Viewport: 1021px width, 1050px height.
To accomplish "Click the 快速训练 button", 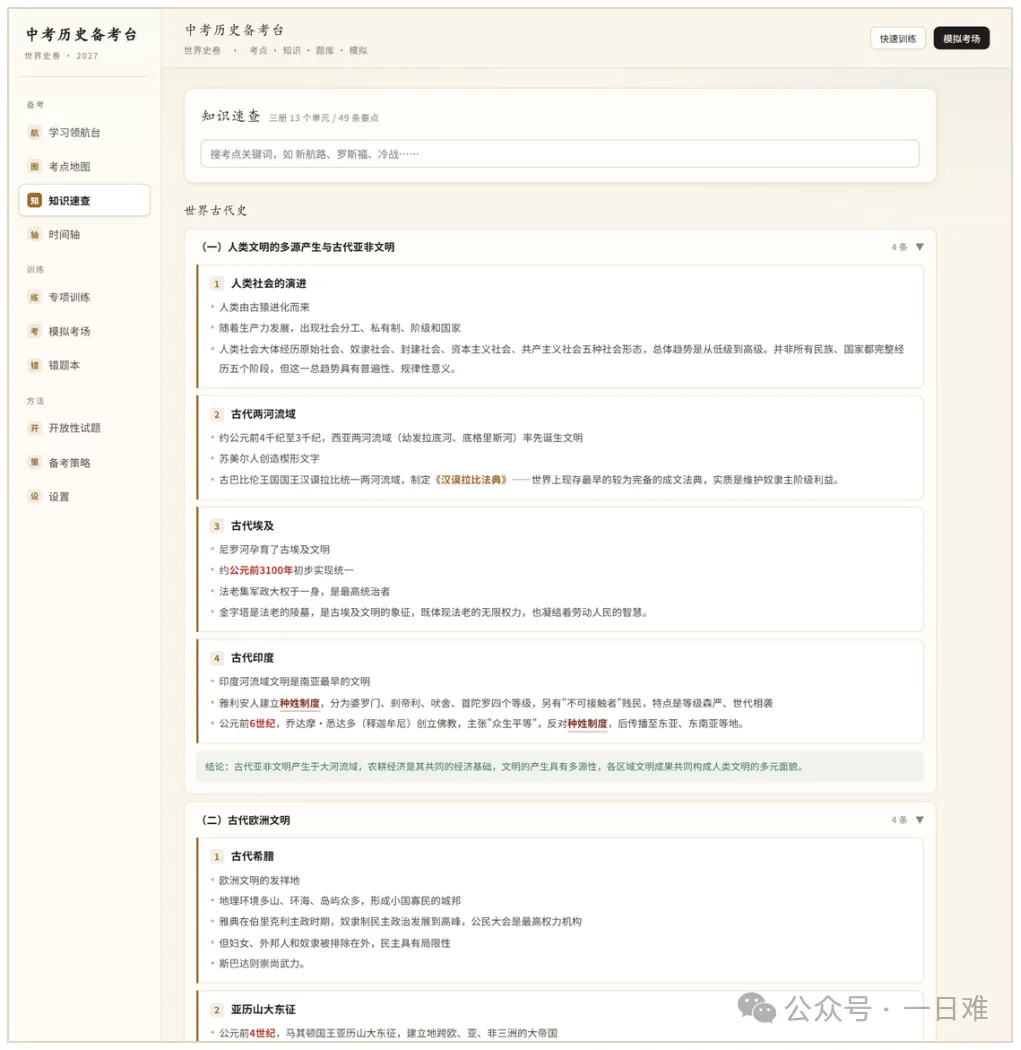I will point(897,39).
